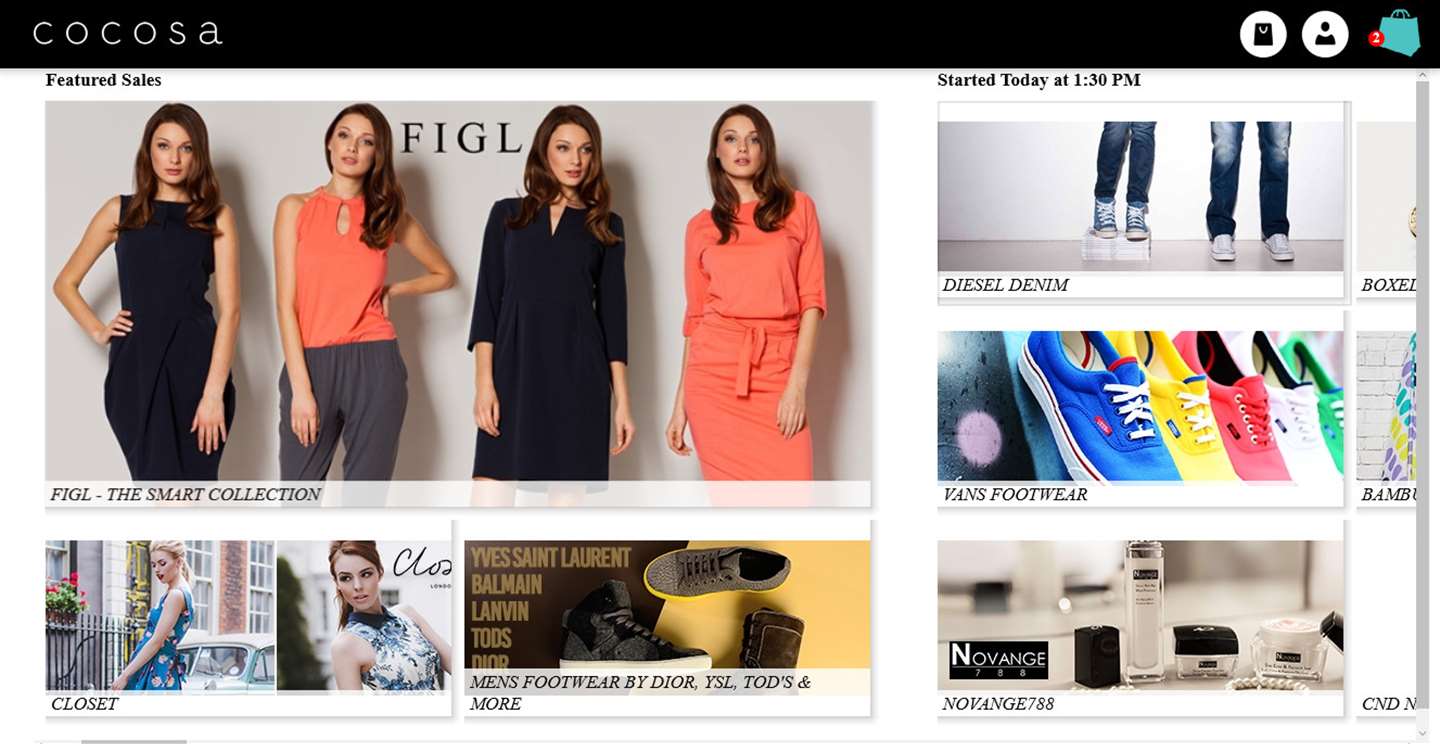Select the DIESEL DENIM caption
Image resolution: width=1440 pixels, height=744 pixels.
(x=1005, y=285)
